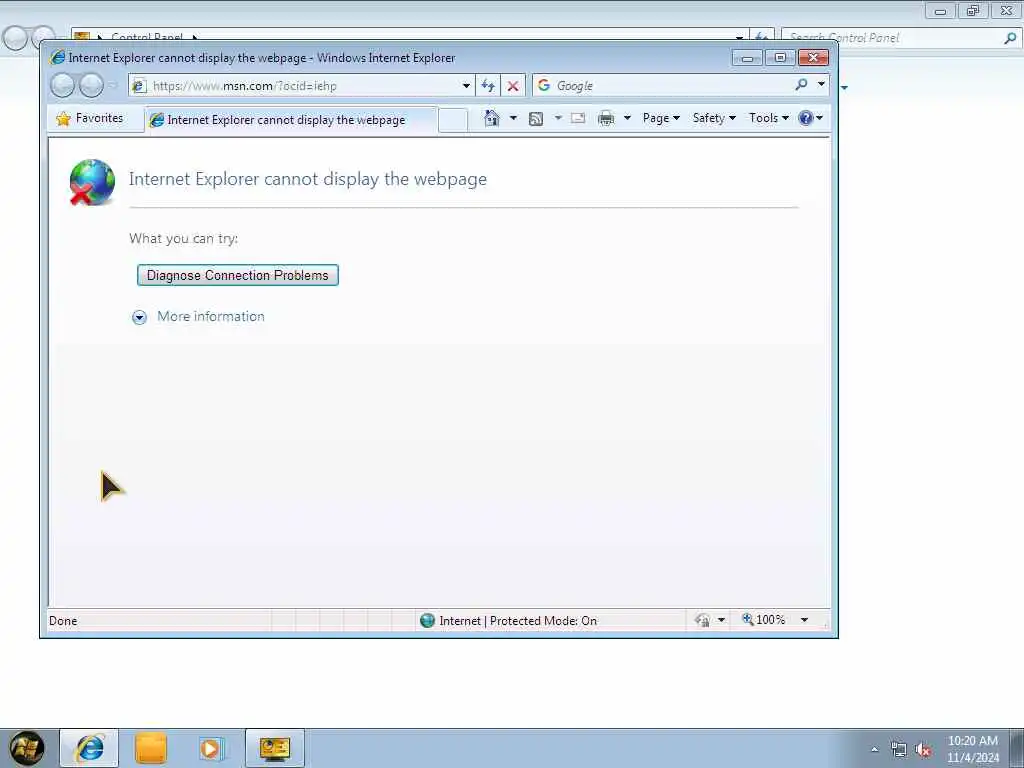Open Windows Explorer folder in taskbar

151,748
